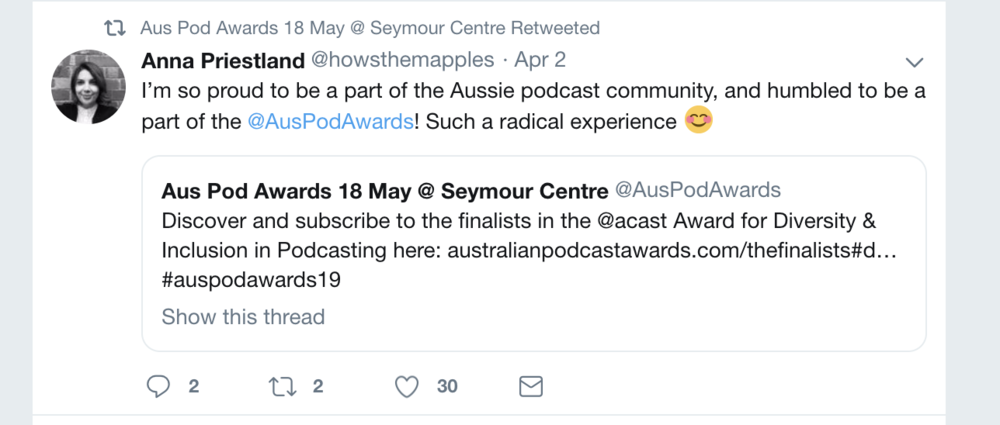Click the Anna Priestland display name
This screenshot has width=1000, height=425.
tap(224, 60)
